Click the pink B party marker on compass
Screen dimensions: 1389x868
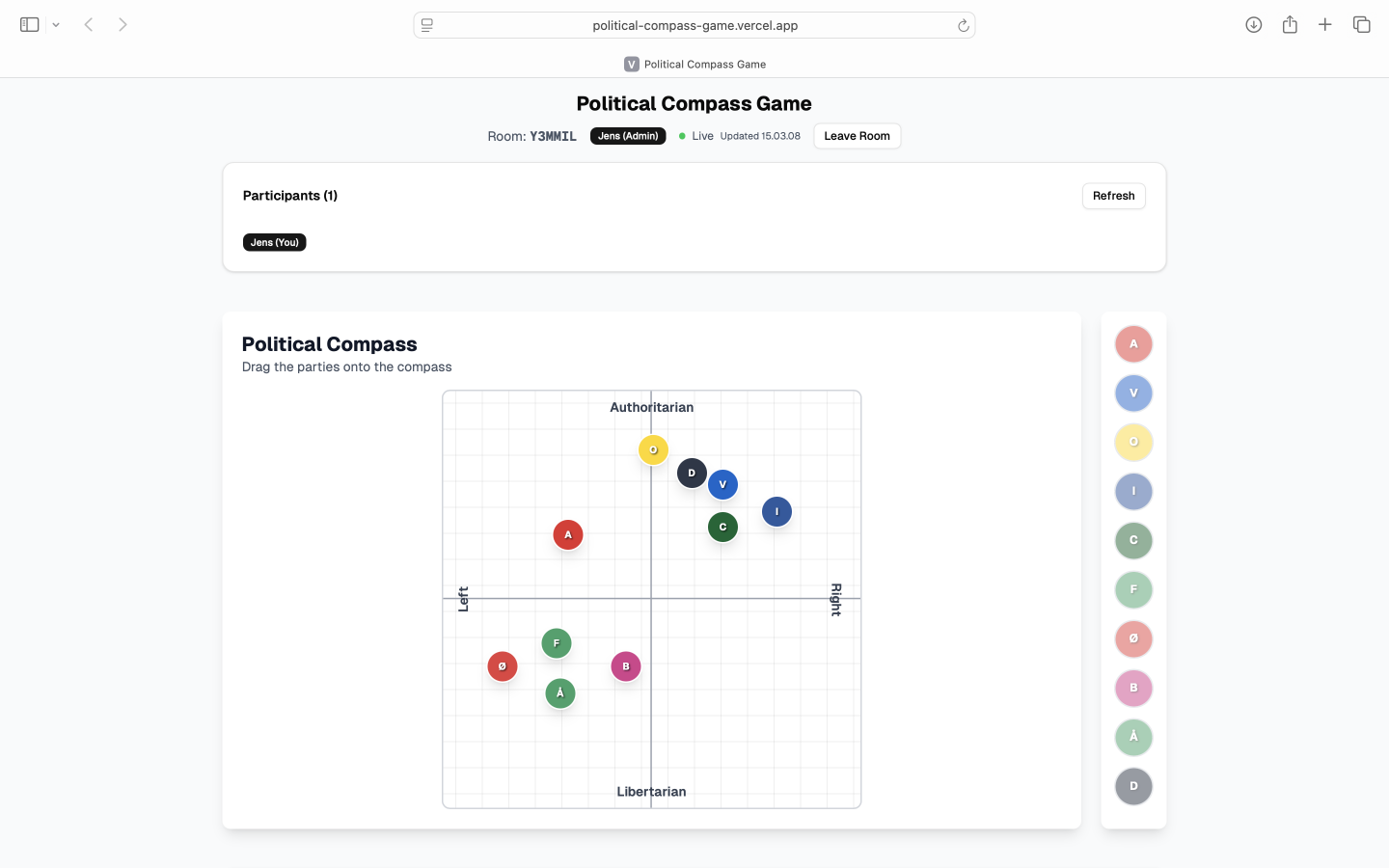tap(626, 666)
